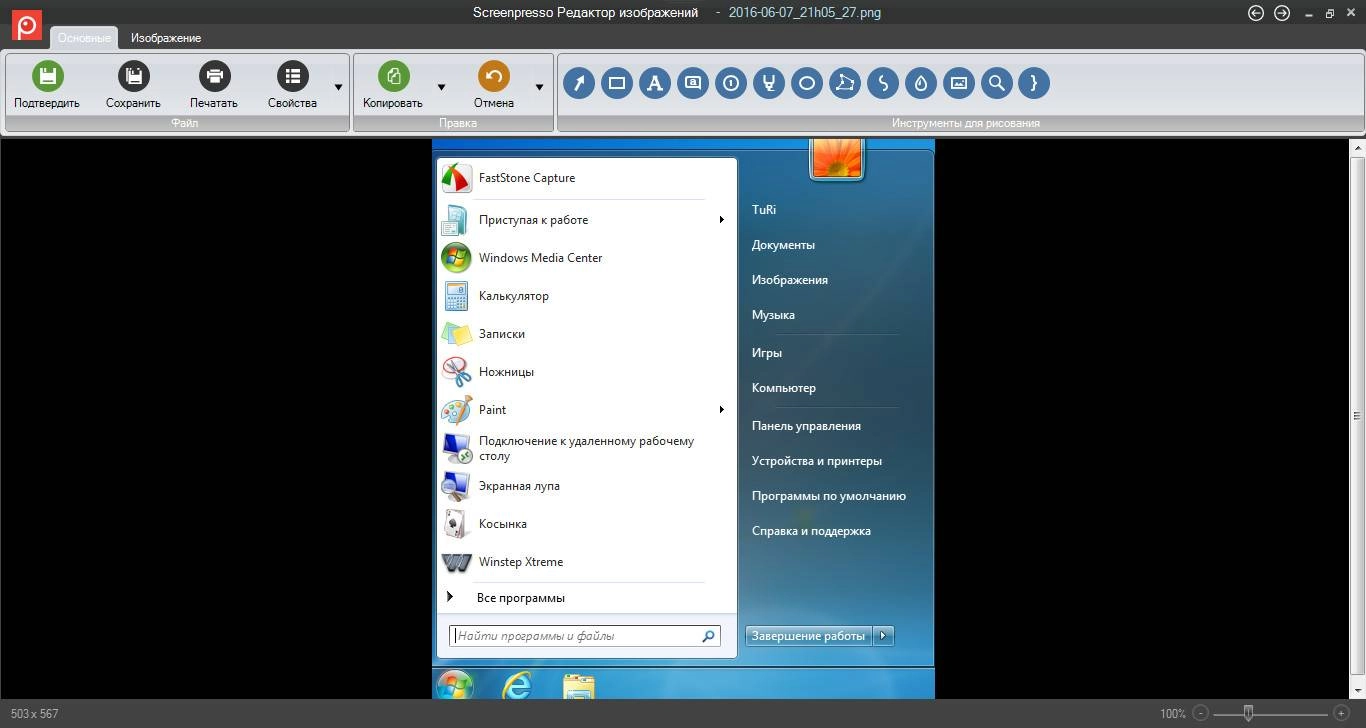Screen dimensions: 1366x728
Task: Click the Internet Explorer taskbar icon
Action: tap(517, 685)
